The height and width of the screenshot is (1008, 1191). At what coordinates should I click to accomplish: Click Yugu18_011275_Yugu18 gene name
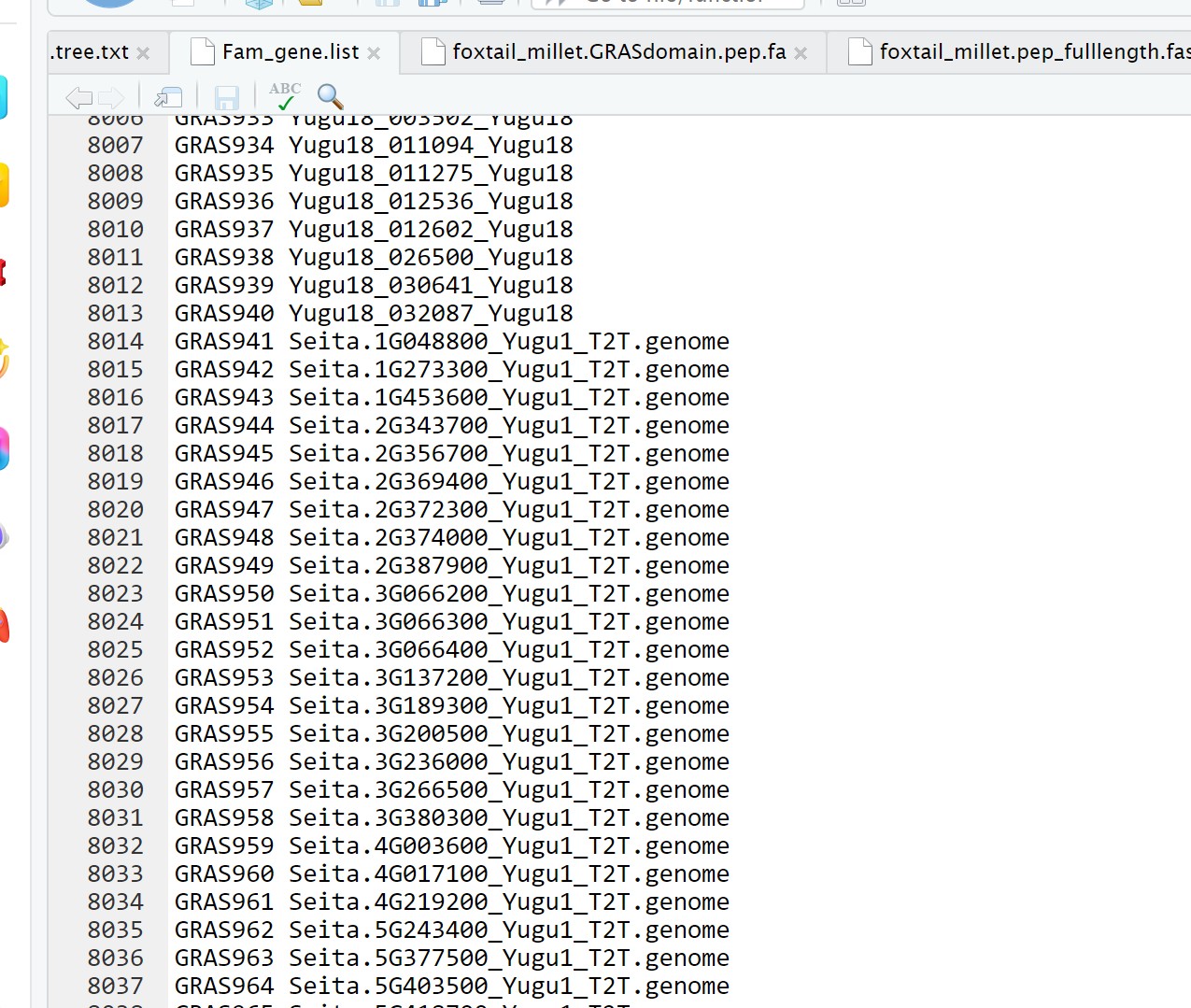(x=431, y=174)
